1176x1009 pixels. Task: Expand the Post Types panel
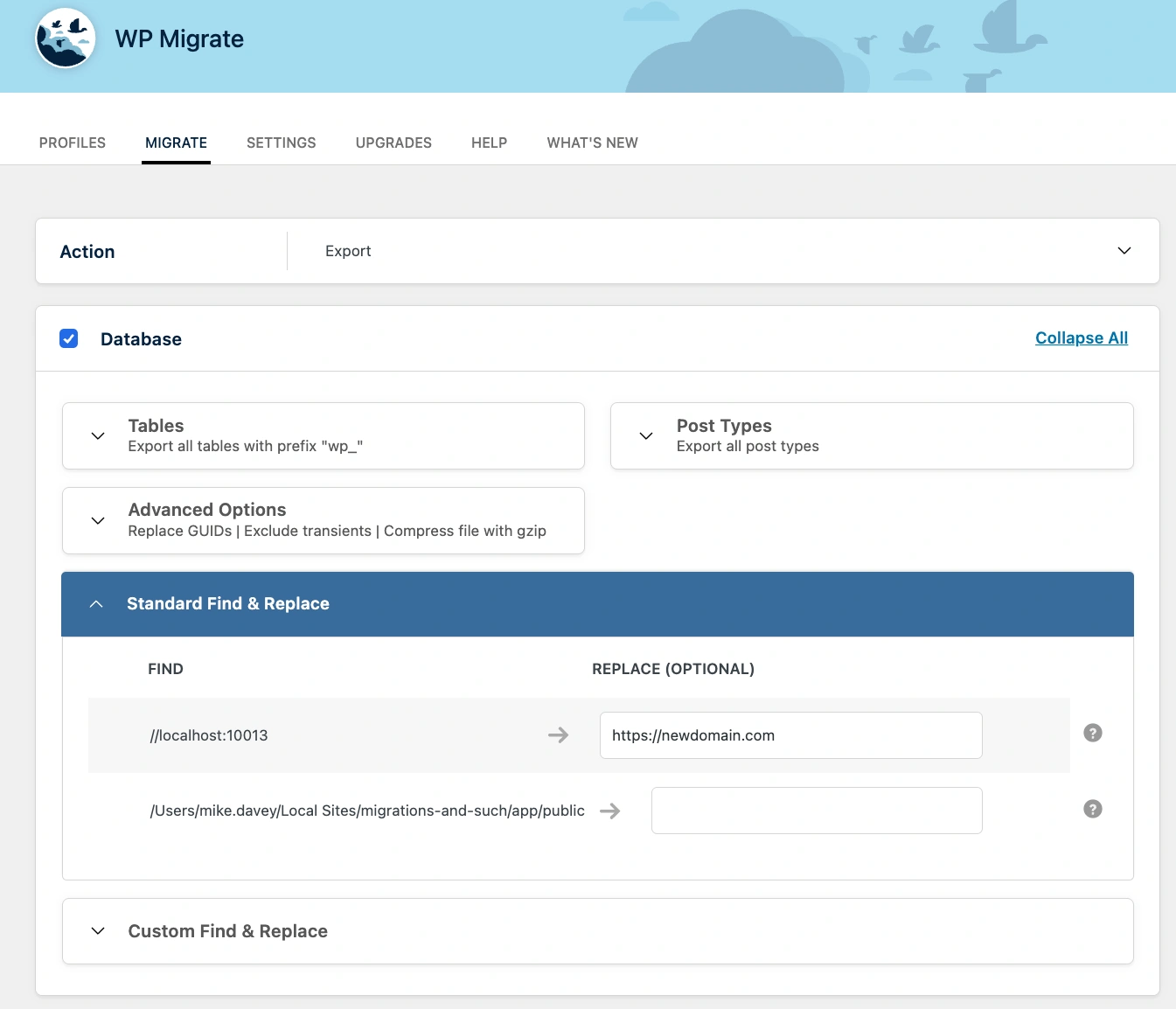(x=646, y=435)
